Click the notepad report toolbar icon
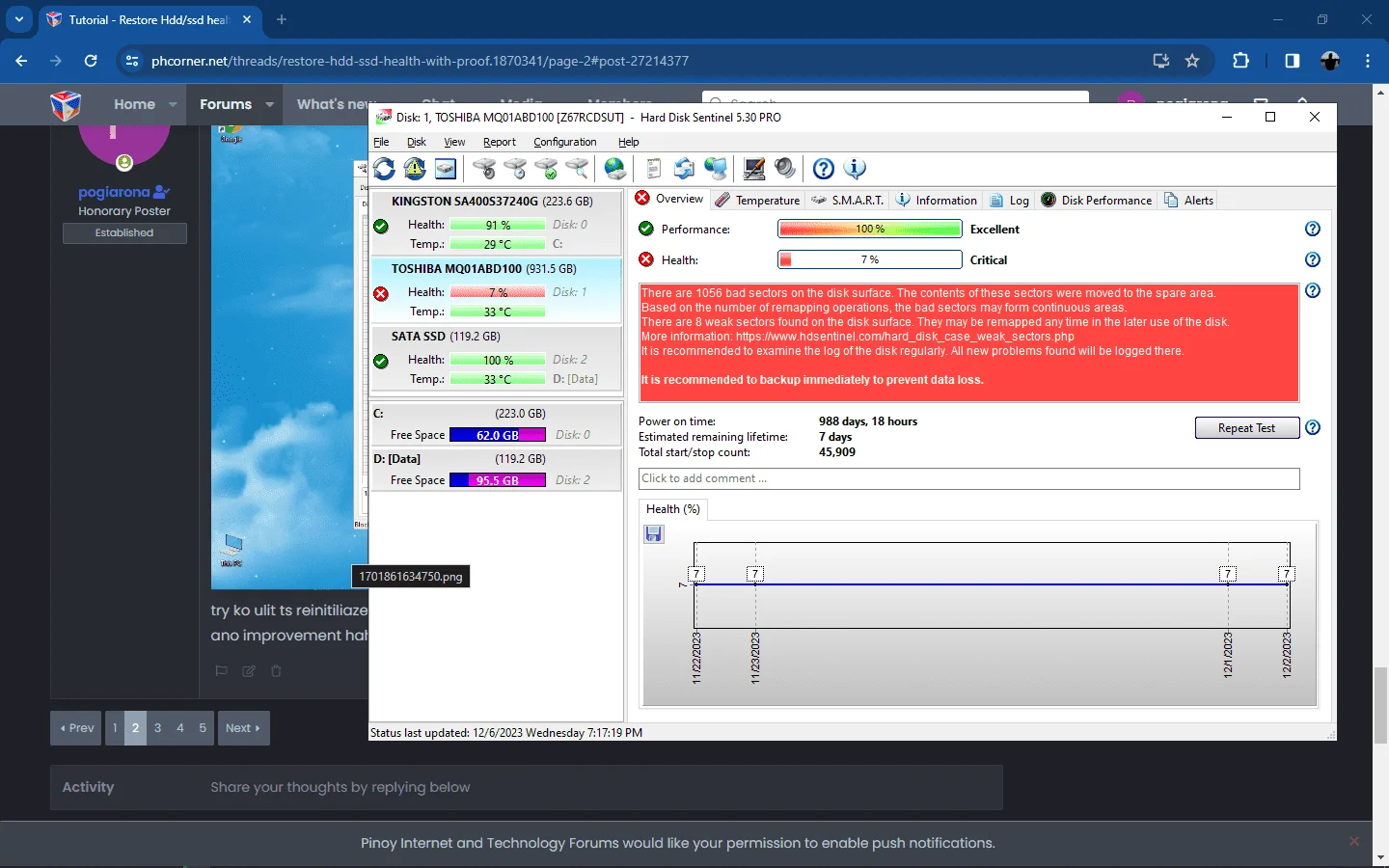 [x=654, y=169]
